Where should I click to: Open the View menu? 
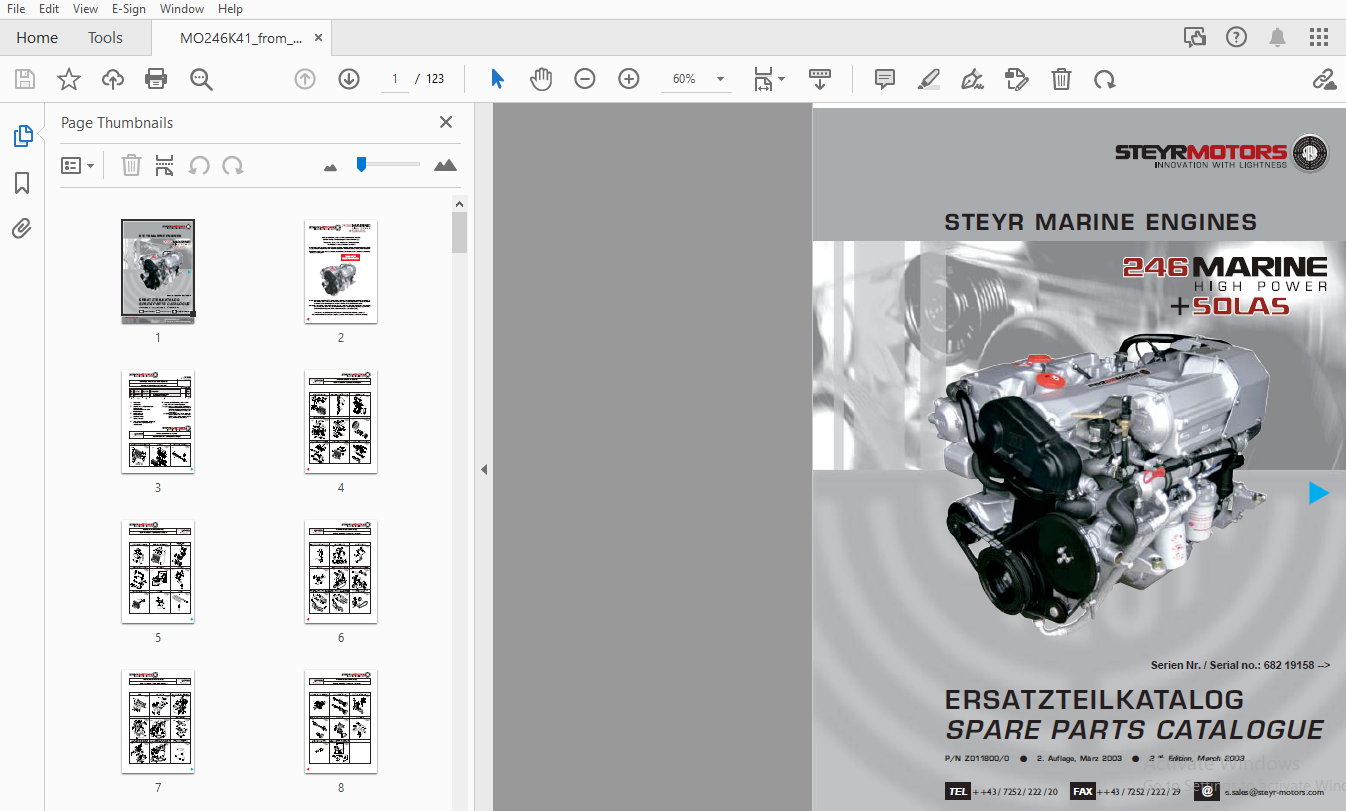[x=85, y=9]
